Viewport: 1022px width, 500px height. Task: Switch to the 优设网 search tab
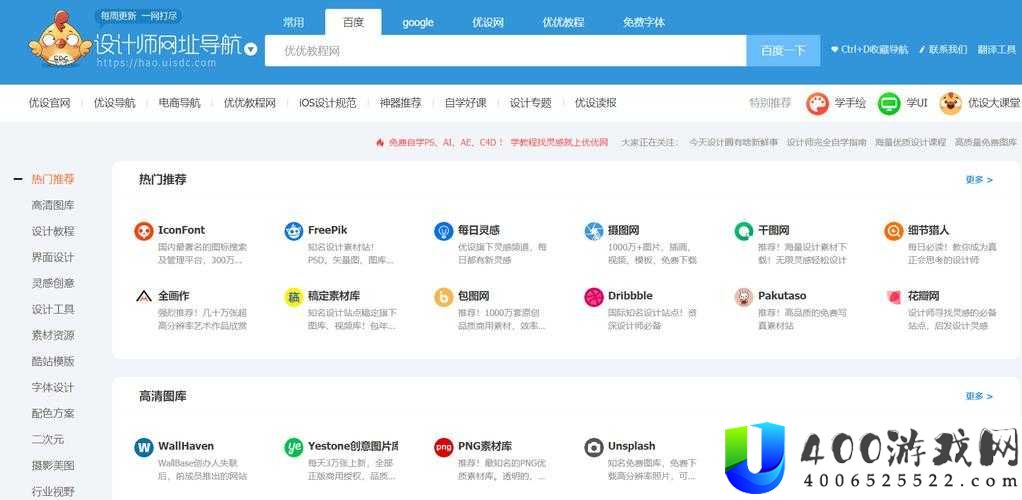click(488, 22)
